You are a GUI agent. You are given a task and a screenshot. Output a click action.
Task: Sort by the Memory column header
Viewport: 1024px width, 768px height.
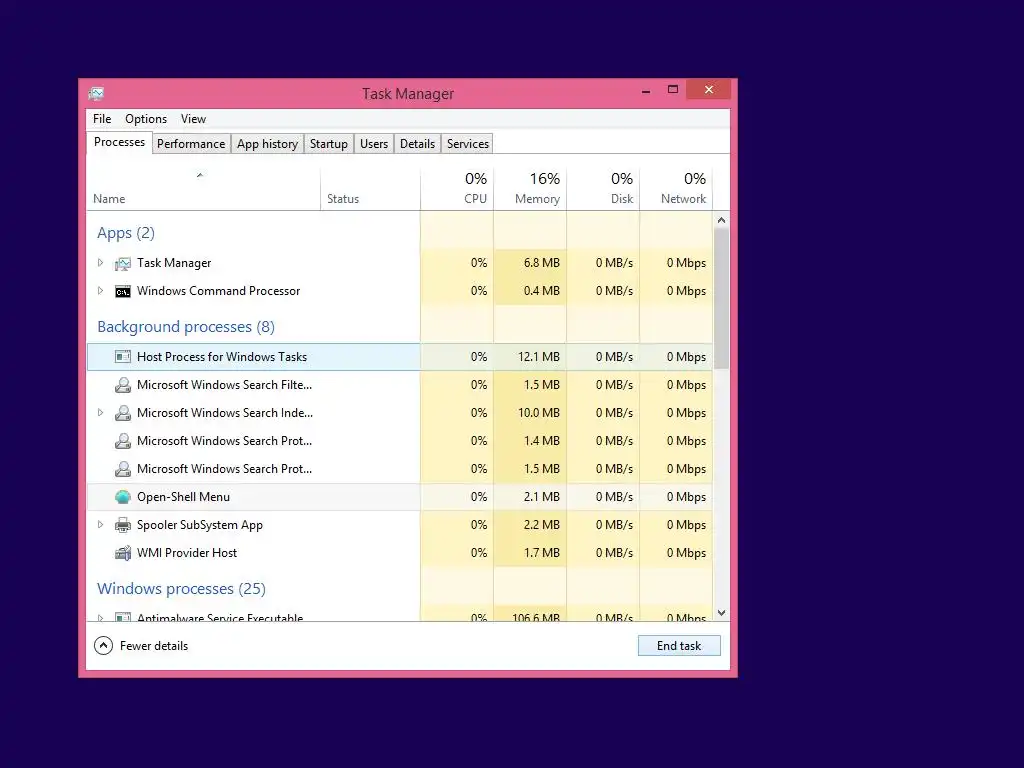(530, 189)
